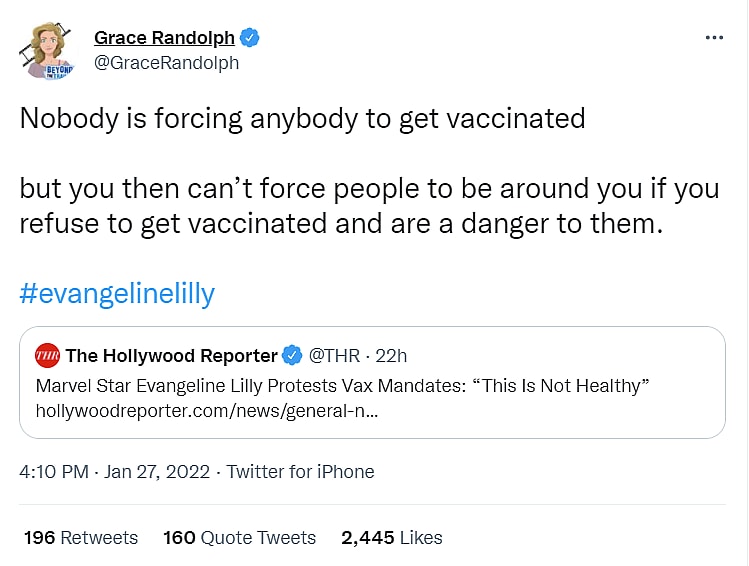The width and height of the screenshot is (749, 566).
Task: Click the Jan 27, 2022 date
Action: (157, 471)
